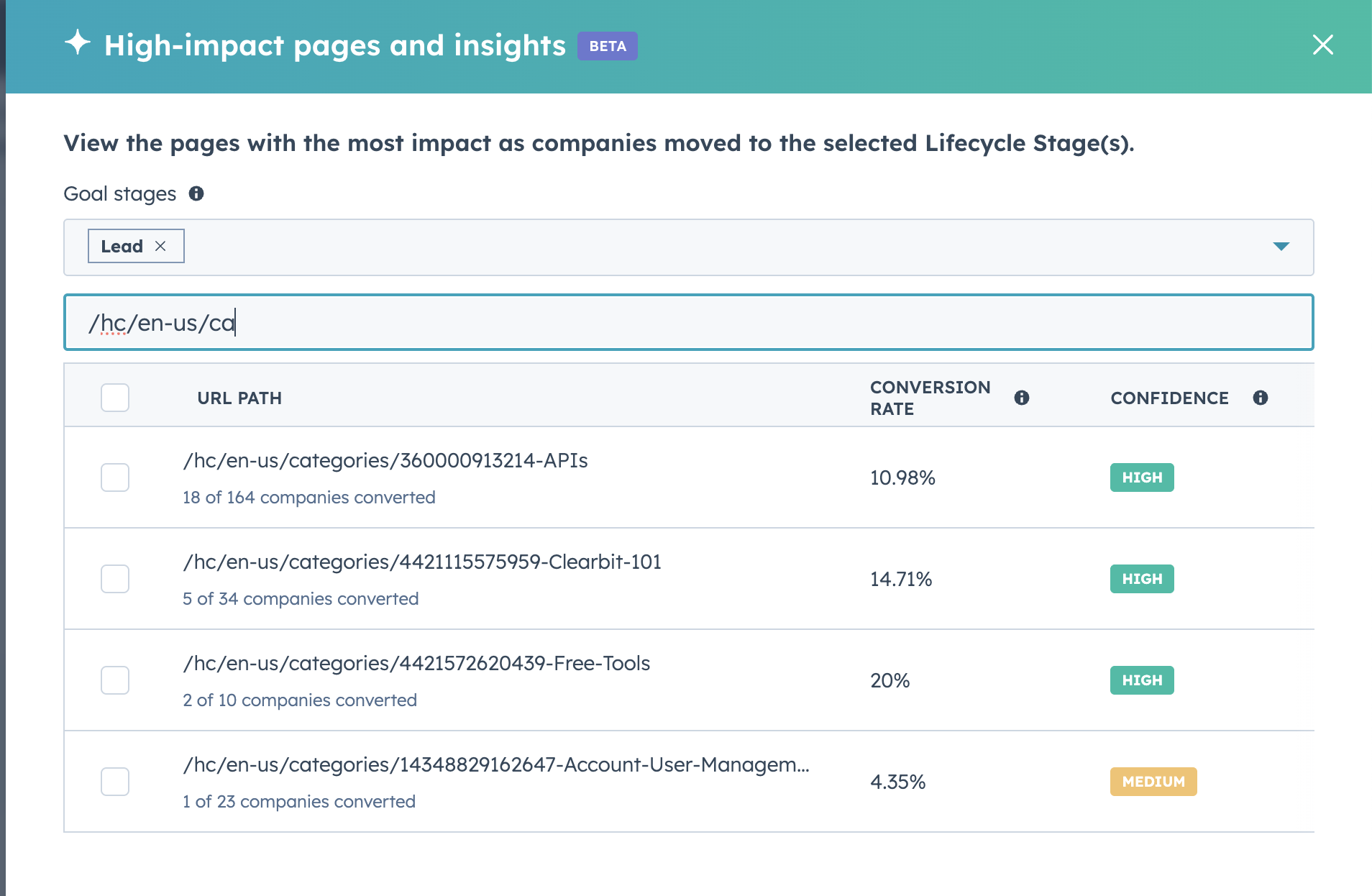Click the sparkle icon beside the title

[78, 43]
